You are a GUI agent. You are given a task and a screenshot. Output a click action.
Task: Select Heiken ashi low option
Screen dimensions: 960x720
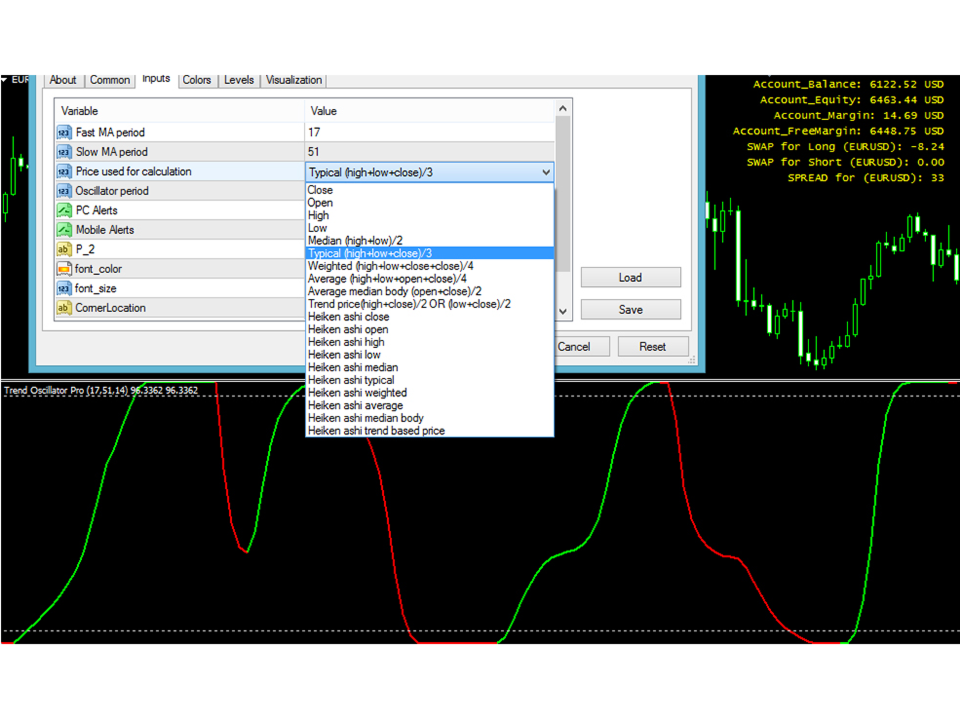click(430, 355)
